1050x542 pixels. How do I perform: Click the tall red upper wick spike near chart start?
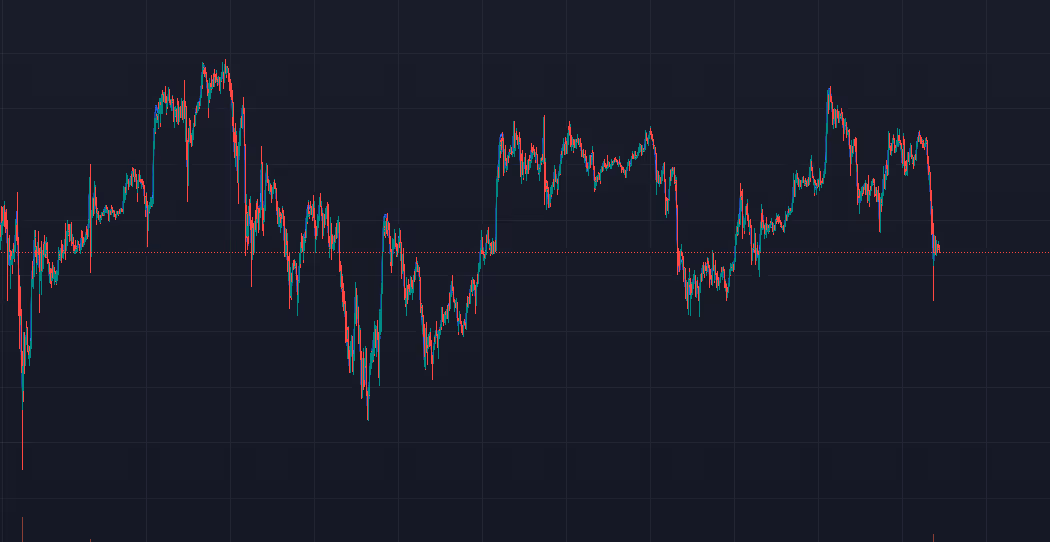[x=90, y=180]
